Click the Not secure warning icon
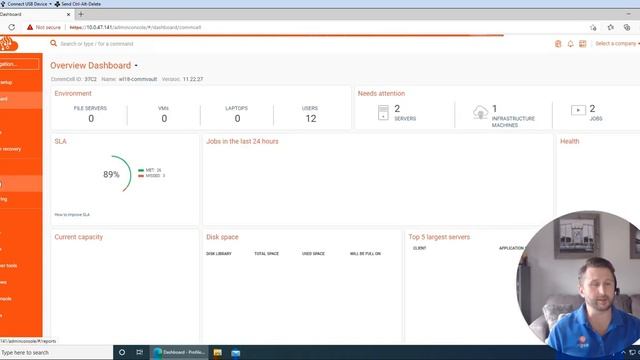This screenshot has width=640, height=360. pyautogui.click(x=30, y=27)
